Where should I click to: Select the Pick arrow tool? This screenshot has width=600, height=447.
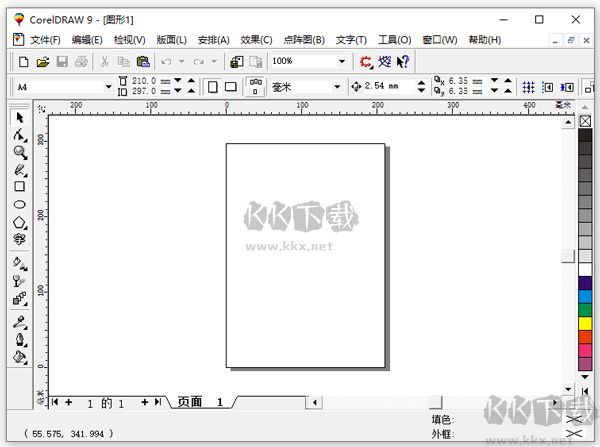[20, 117]
